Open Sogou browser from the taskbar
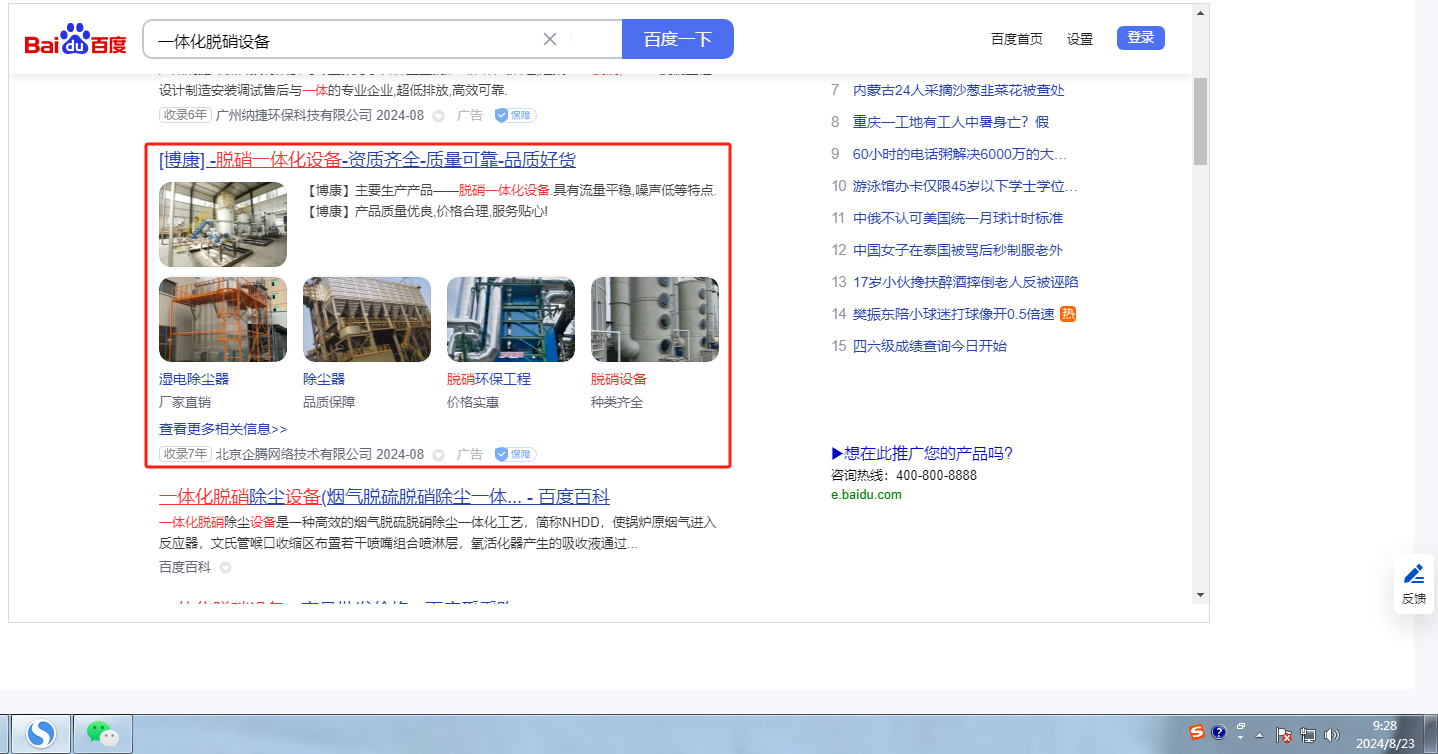Image resolution: width=1438 pixels, height=754 pixels. 42,735
